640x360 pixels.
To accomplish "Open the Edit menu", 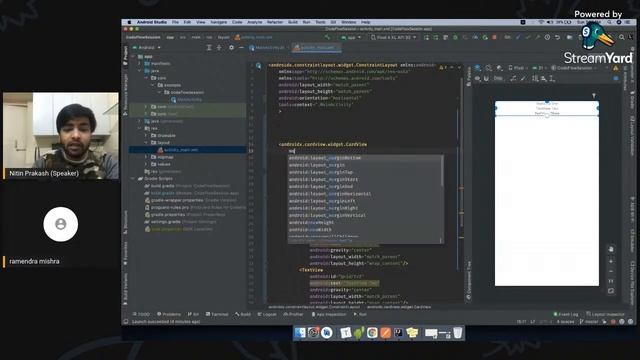I will click(187, 22).
